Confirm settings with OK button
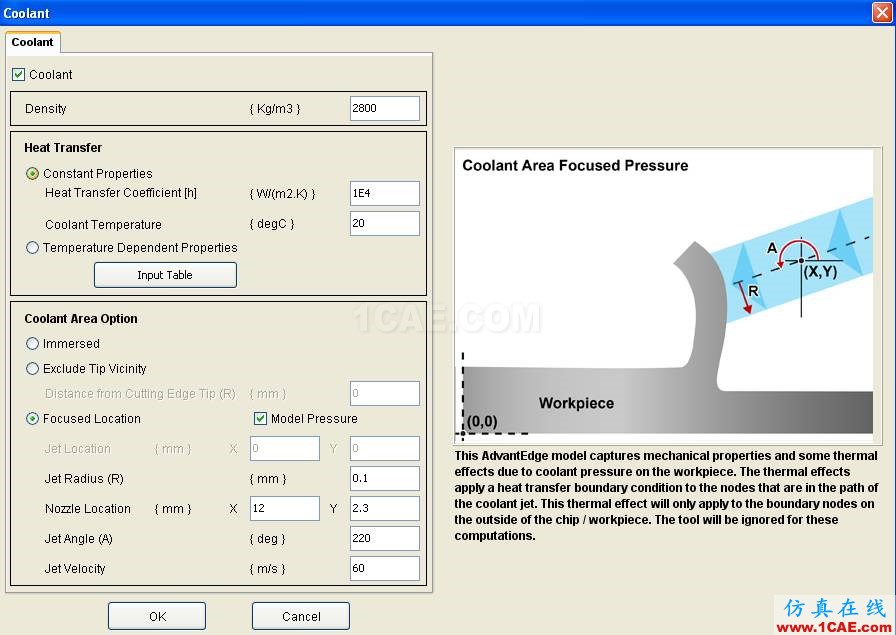Viewport: 896px width, 635px height. pyautogui.click(x=157, y=616)
